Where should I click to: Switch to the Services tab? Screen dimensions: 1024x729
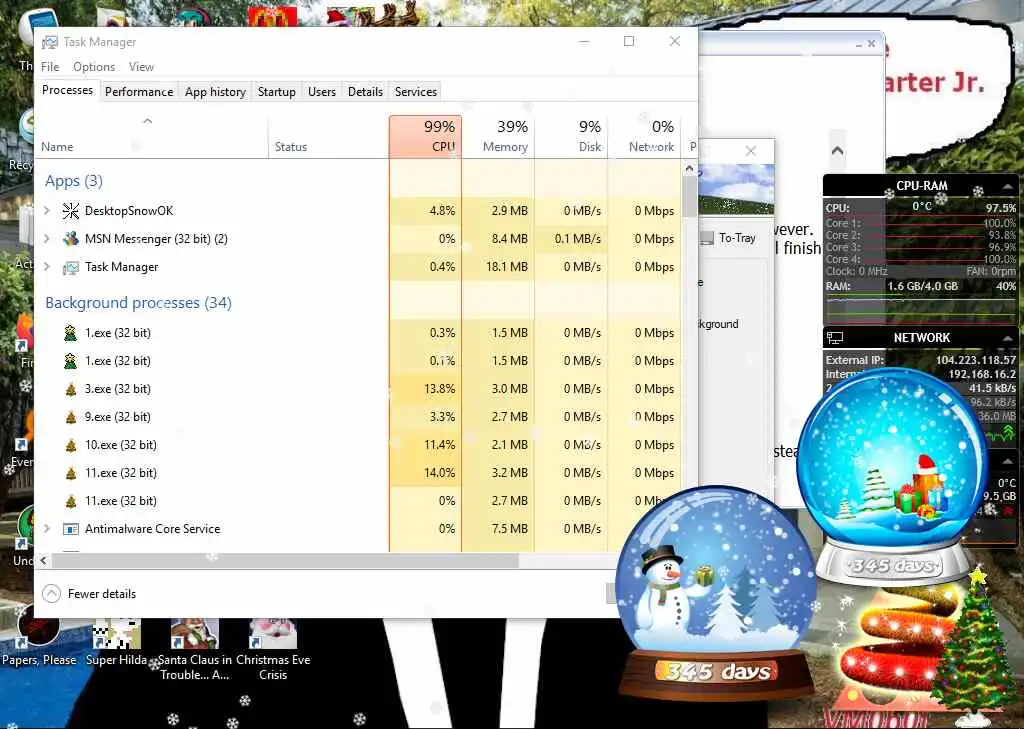point(416,92)
